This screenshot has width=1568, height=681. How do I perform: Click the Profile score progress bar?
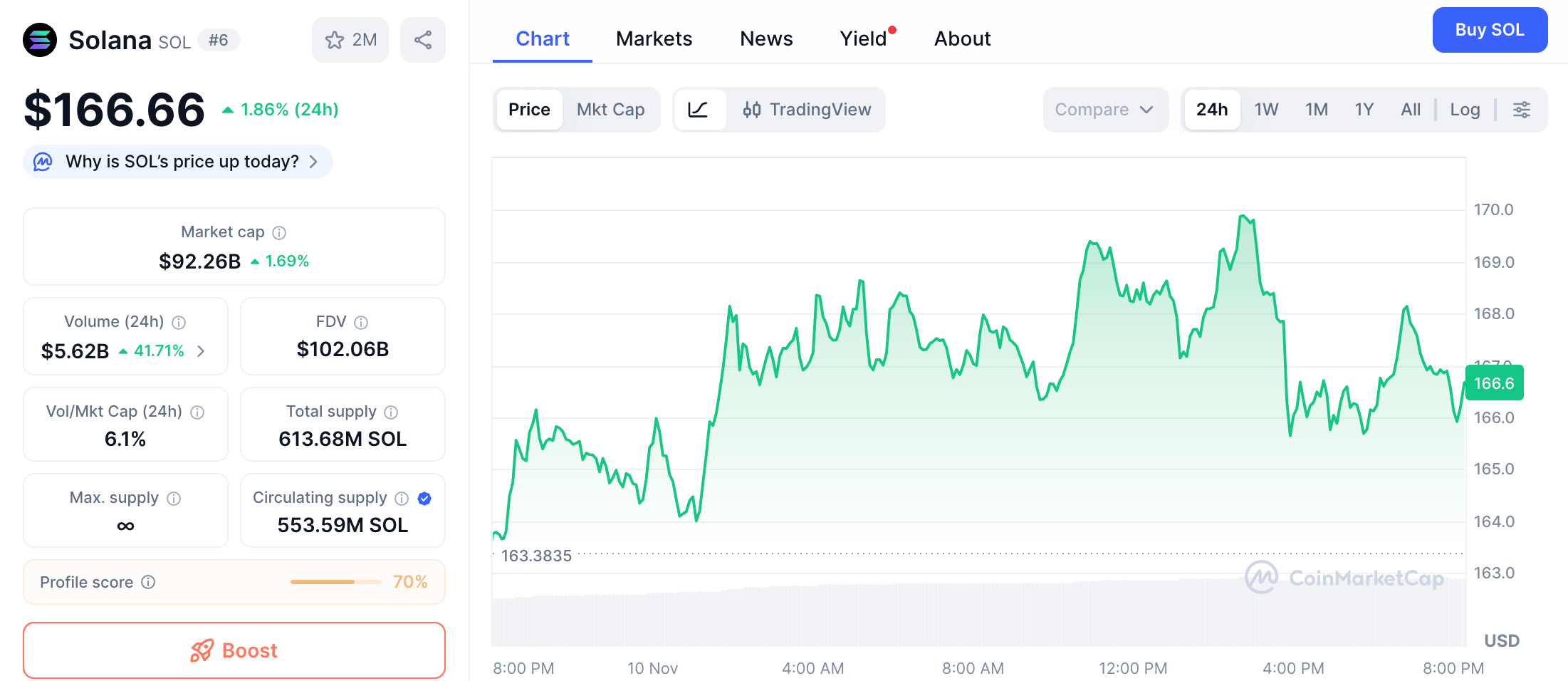point(335,582)
